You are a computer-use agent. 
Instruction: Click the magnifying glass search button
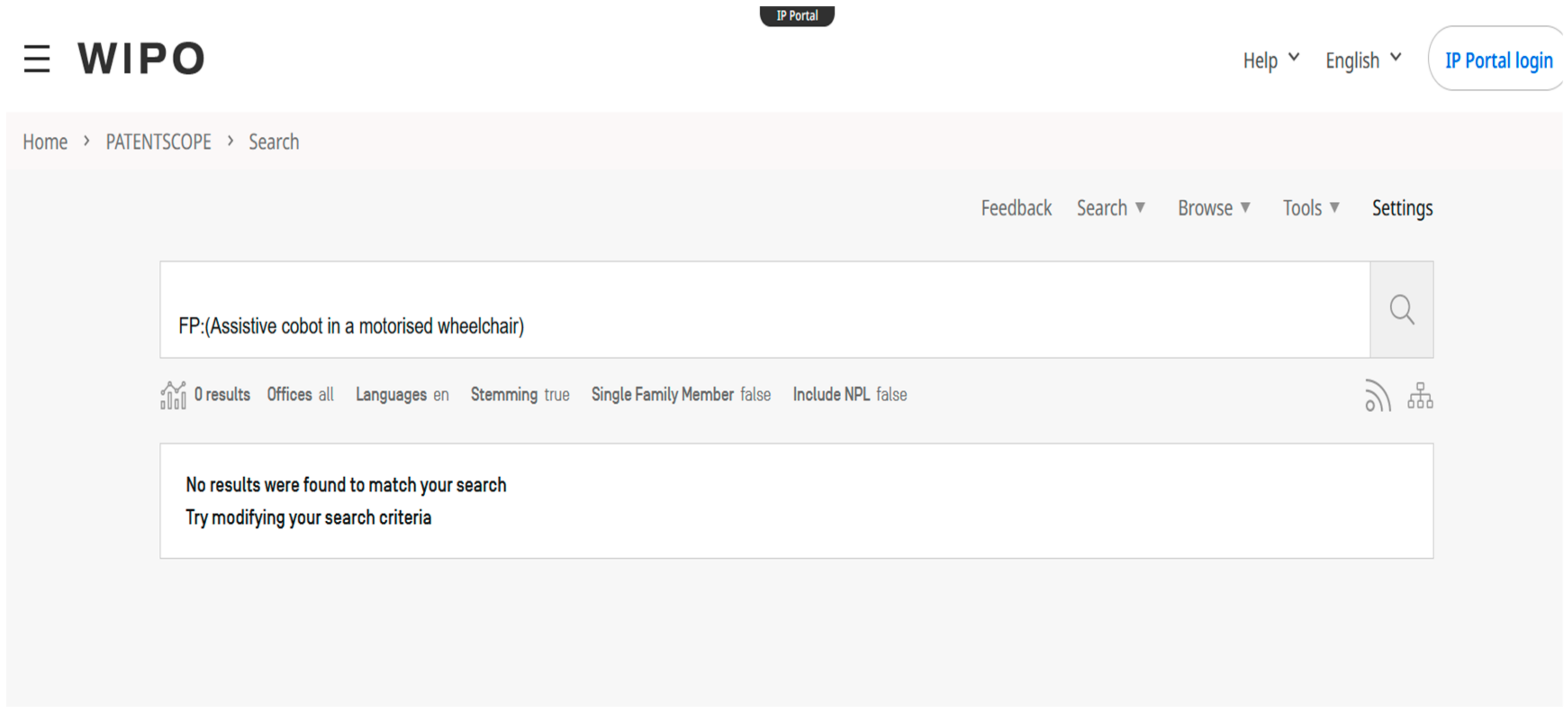click(x=1401, y=310)
